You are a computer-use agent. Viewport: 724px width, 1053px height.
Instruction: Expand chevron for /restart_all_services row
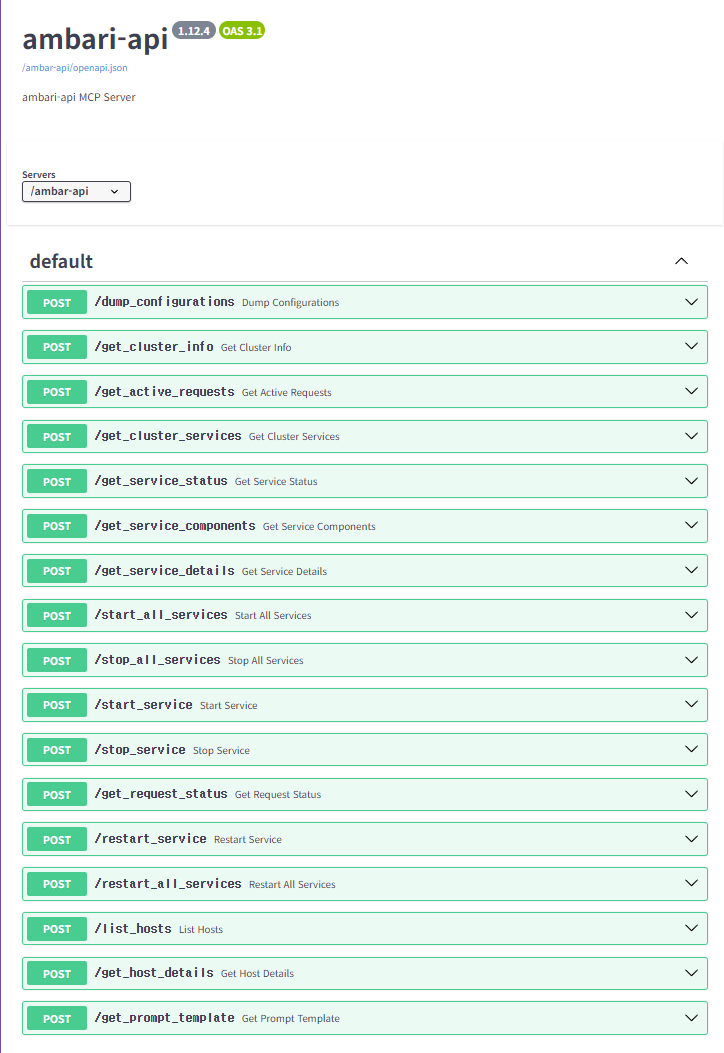[691, 884]
